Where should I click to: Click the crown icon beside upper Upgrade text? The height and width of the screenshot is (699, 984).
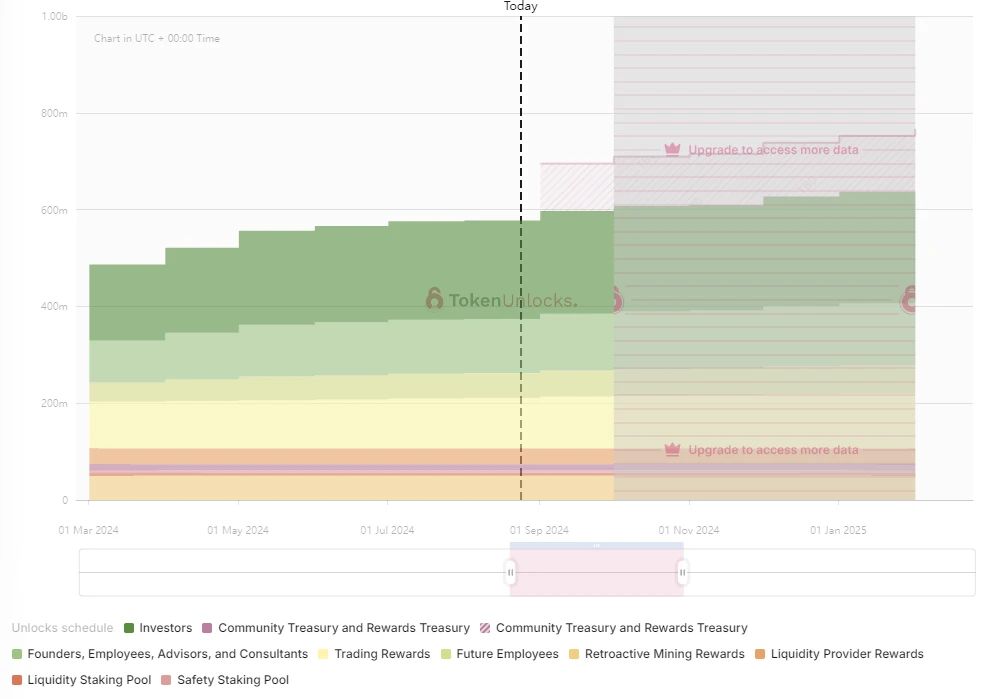[x=673, y=150]
